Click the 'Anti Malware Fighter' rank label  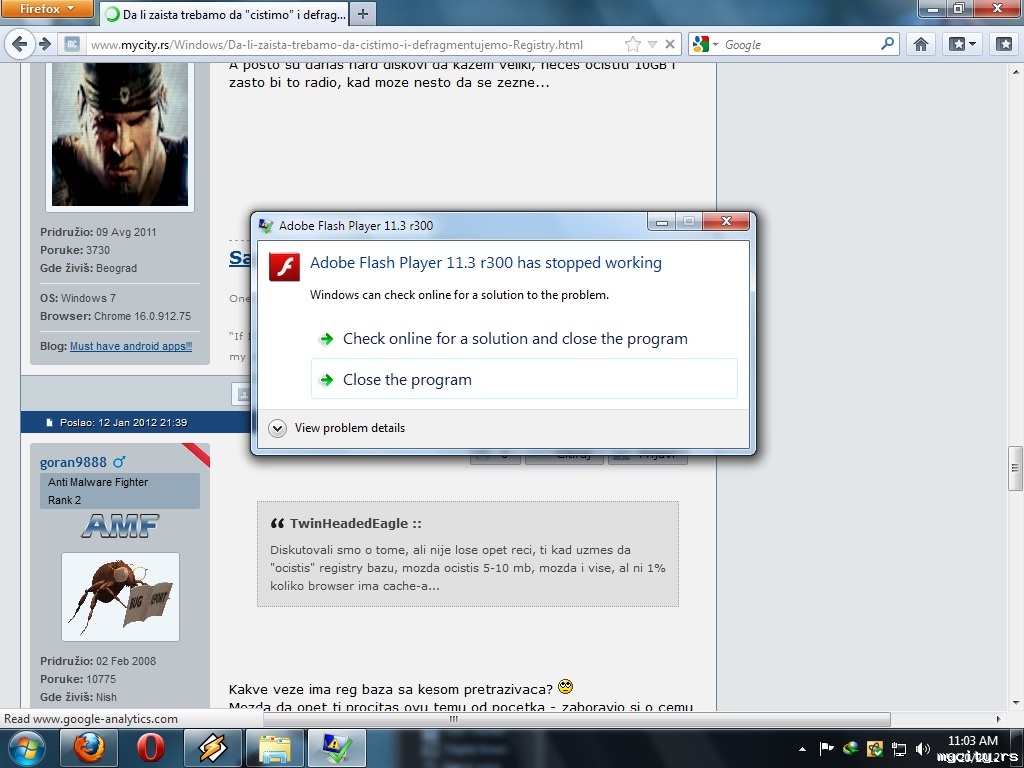click(98, 482)
